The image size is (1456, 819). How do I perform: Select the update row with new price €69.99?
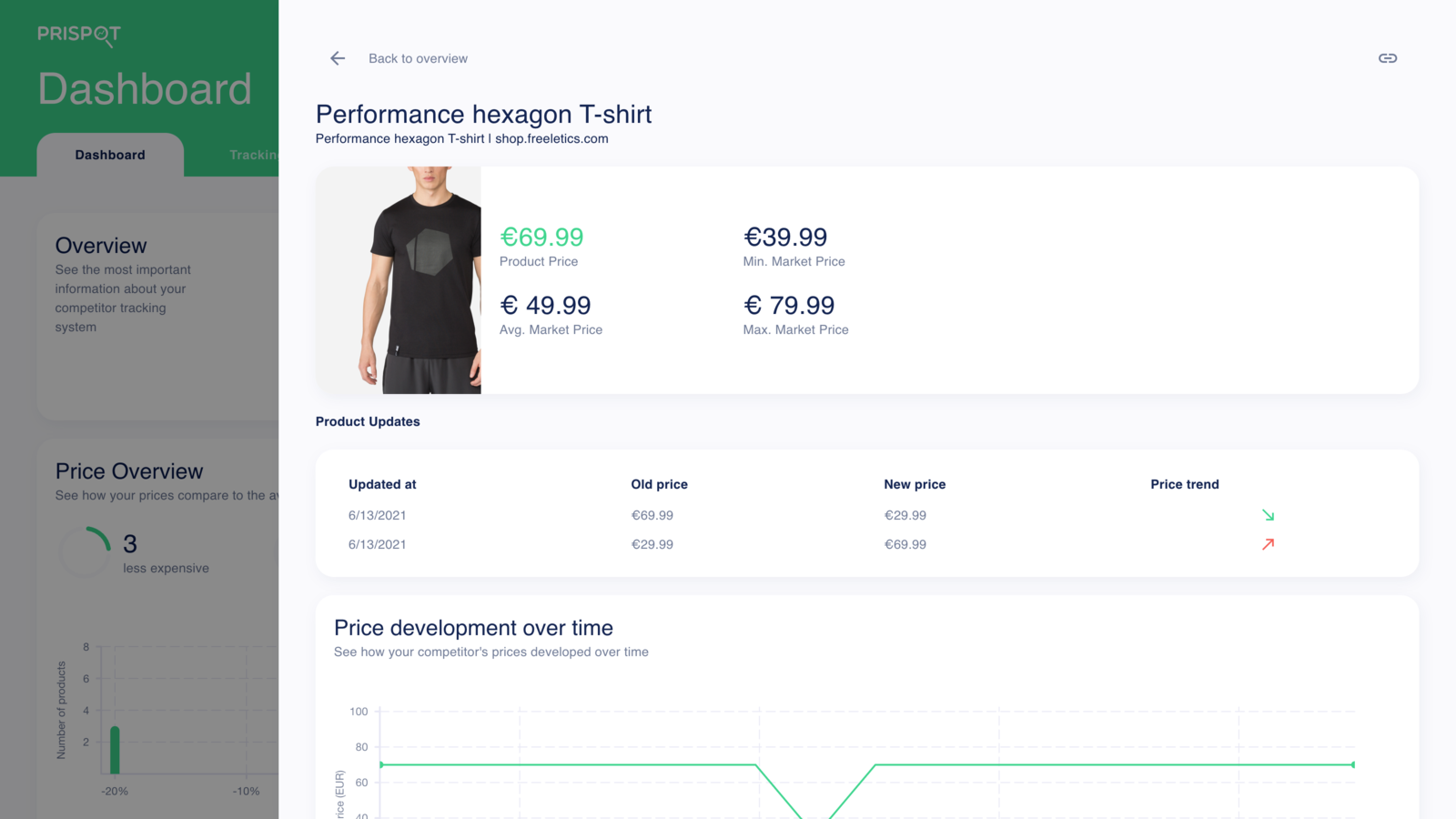(866, 544)
